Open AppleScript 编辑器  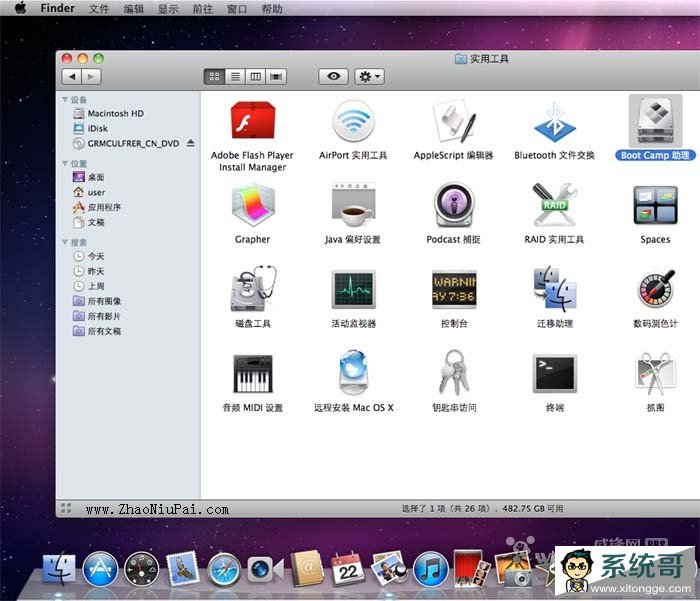coord(454,121)
